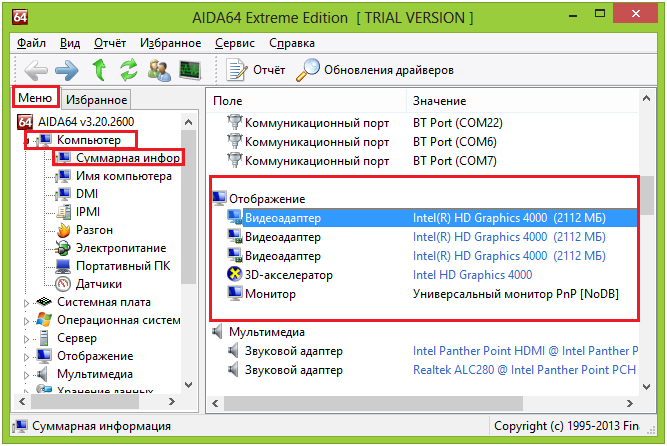Expand the Мультимедиа tree node
The width and height of the screenshot is (667, 446).
click(26, 375)
